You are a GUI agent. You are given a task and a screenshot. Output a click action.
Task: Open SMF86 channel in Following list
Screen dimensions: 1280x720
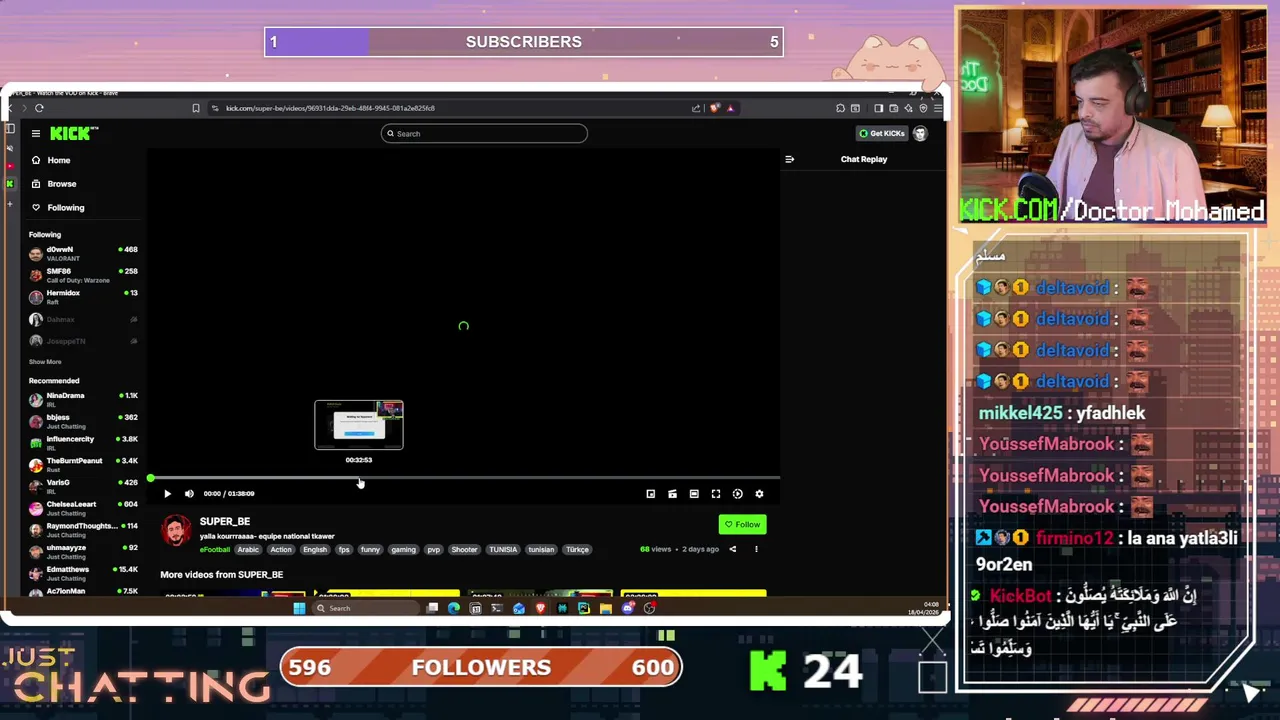(83, 275)
